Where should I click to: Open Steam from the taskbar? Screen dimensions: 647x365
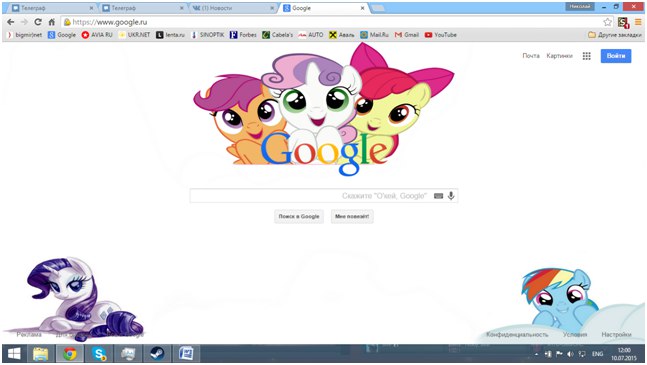coord(157,353)
